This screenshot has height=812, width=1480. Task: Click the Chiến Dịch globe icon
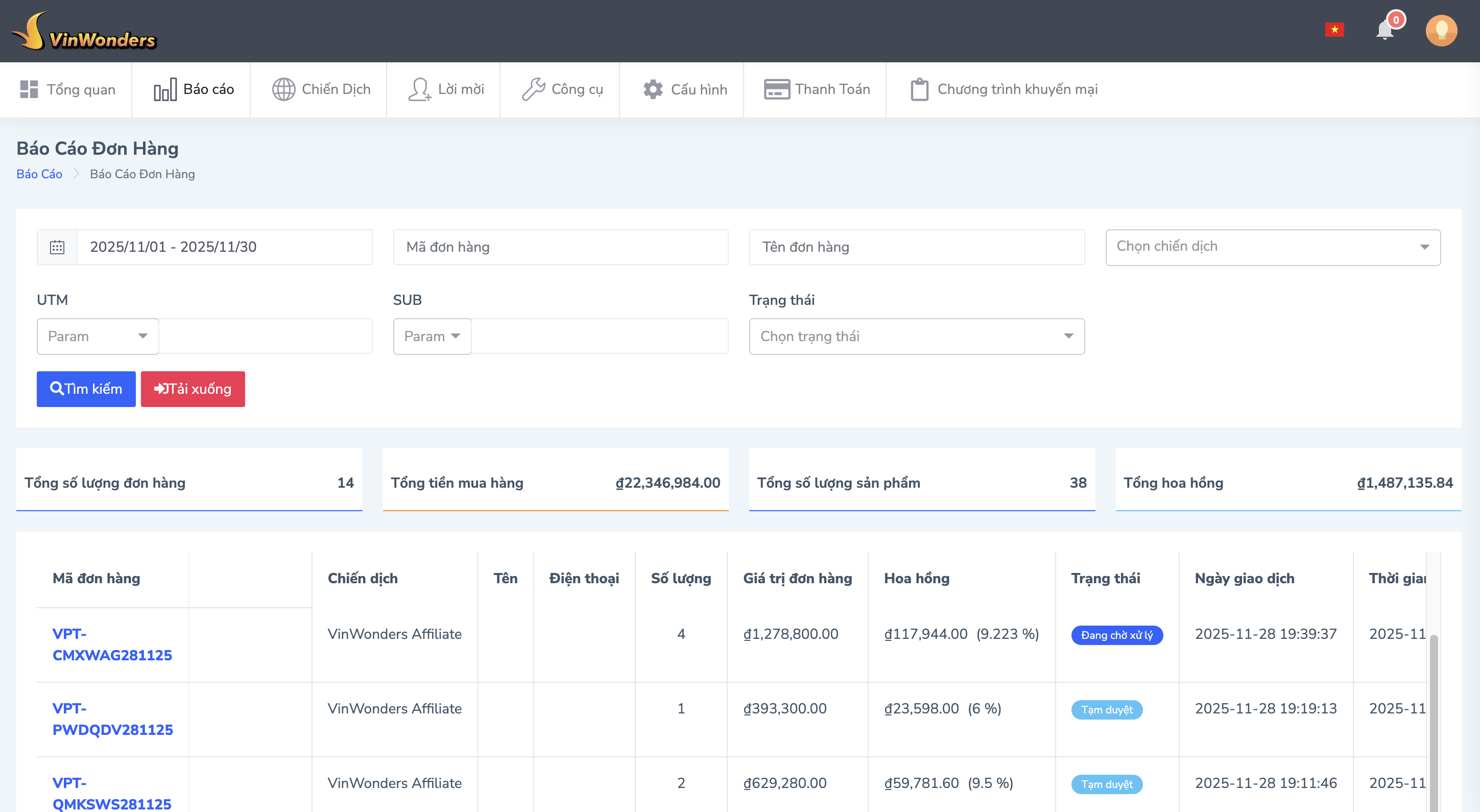point(283,90)
